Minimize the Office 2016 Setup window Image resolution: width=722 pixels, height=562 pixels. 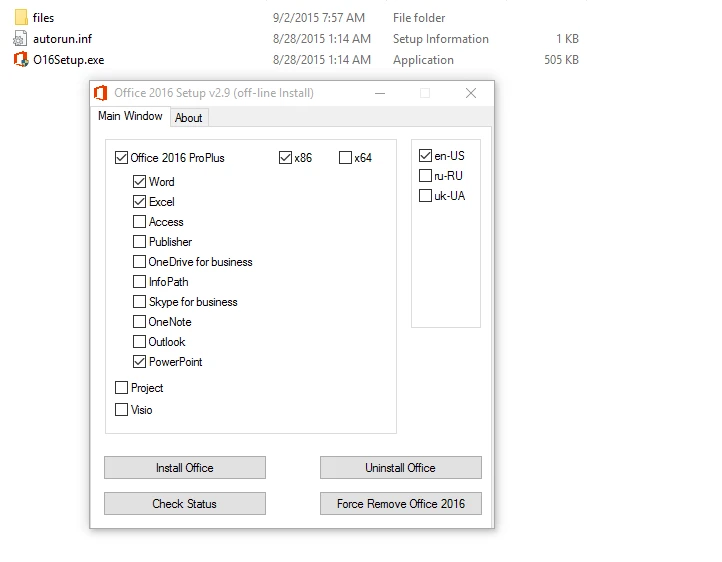[380, 93]
